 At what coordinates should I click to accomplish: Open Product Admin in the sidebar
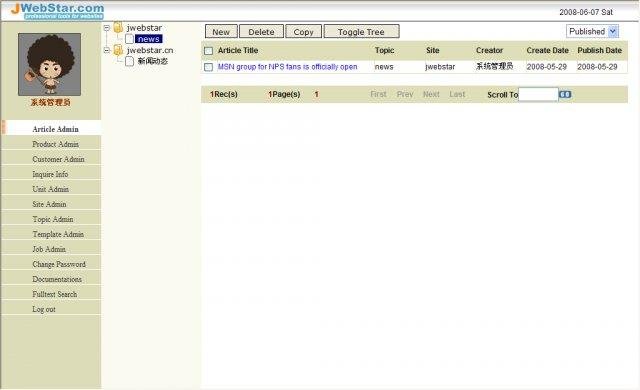[56, 144]
